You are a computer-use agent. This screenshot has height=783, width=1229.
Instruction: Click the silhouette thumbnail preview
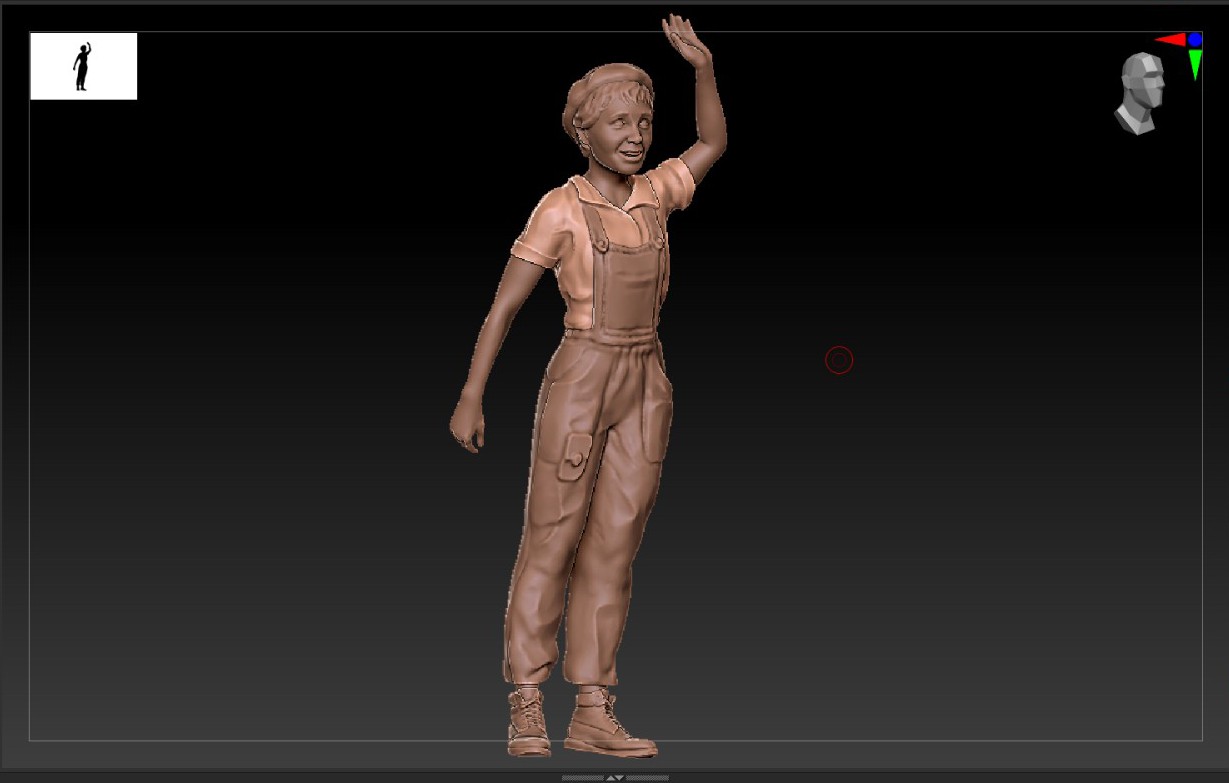pos(83,66)
